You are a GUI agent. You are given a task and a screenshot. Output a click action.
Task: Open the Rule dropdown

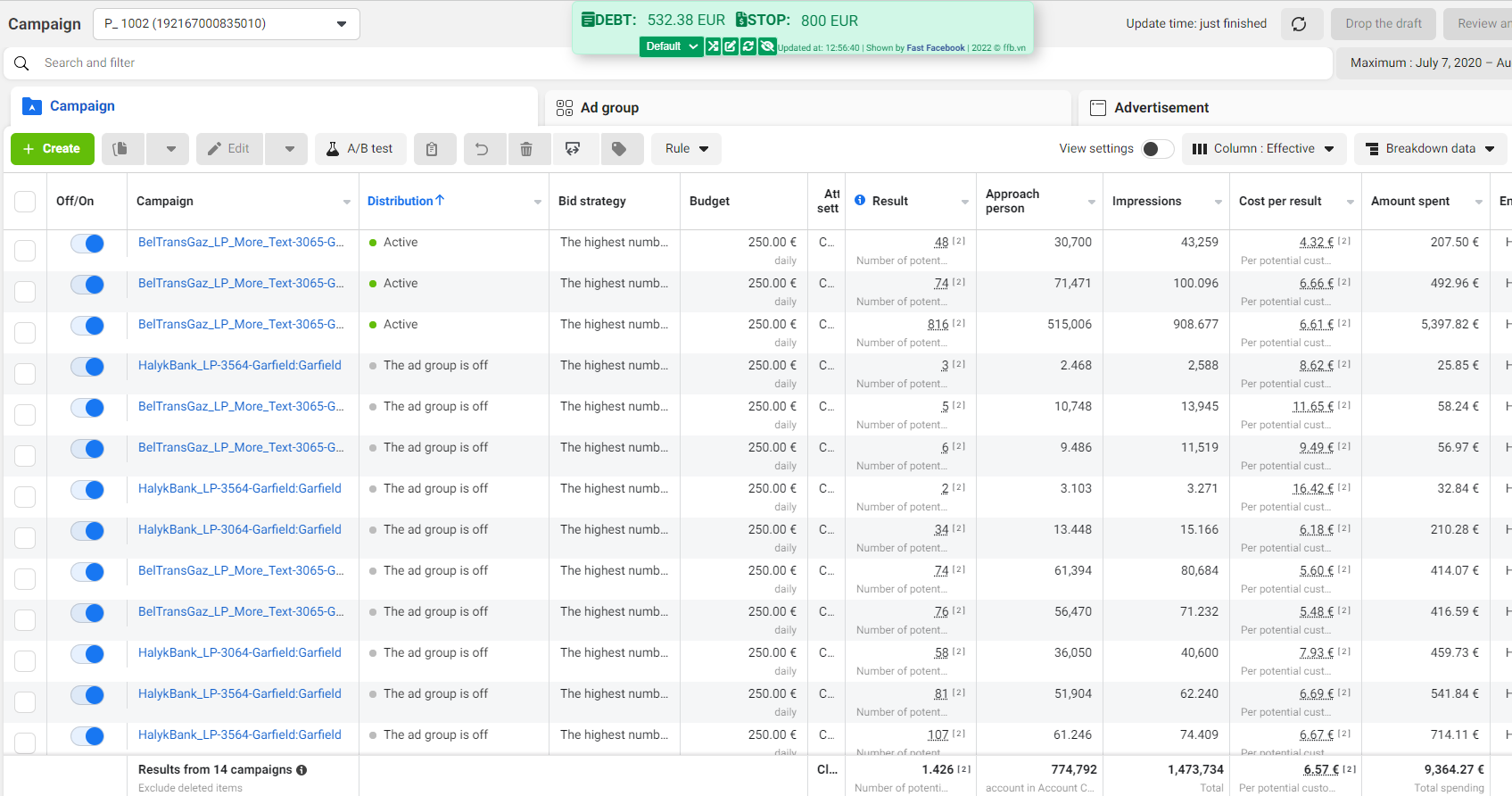point(686,149)
